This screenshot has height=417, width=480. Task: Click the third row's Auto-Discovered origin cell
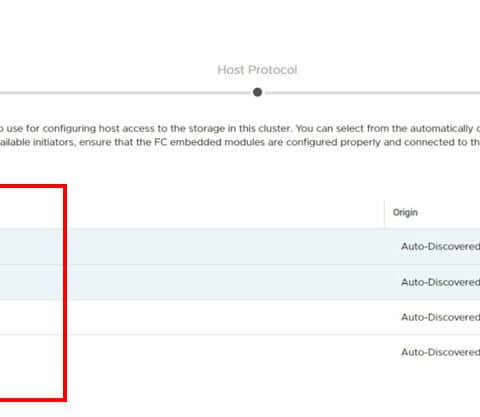[440, 317]
